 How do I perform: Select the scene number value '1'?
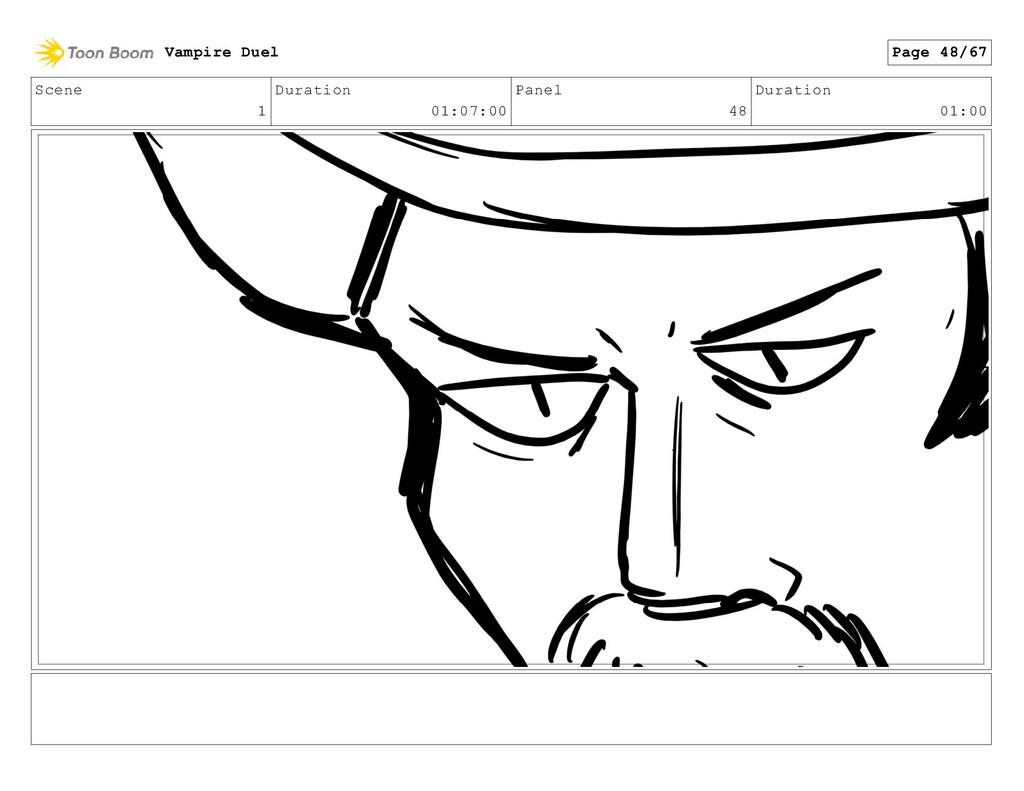tap(262, 111)
